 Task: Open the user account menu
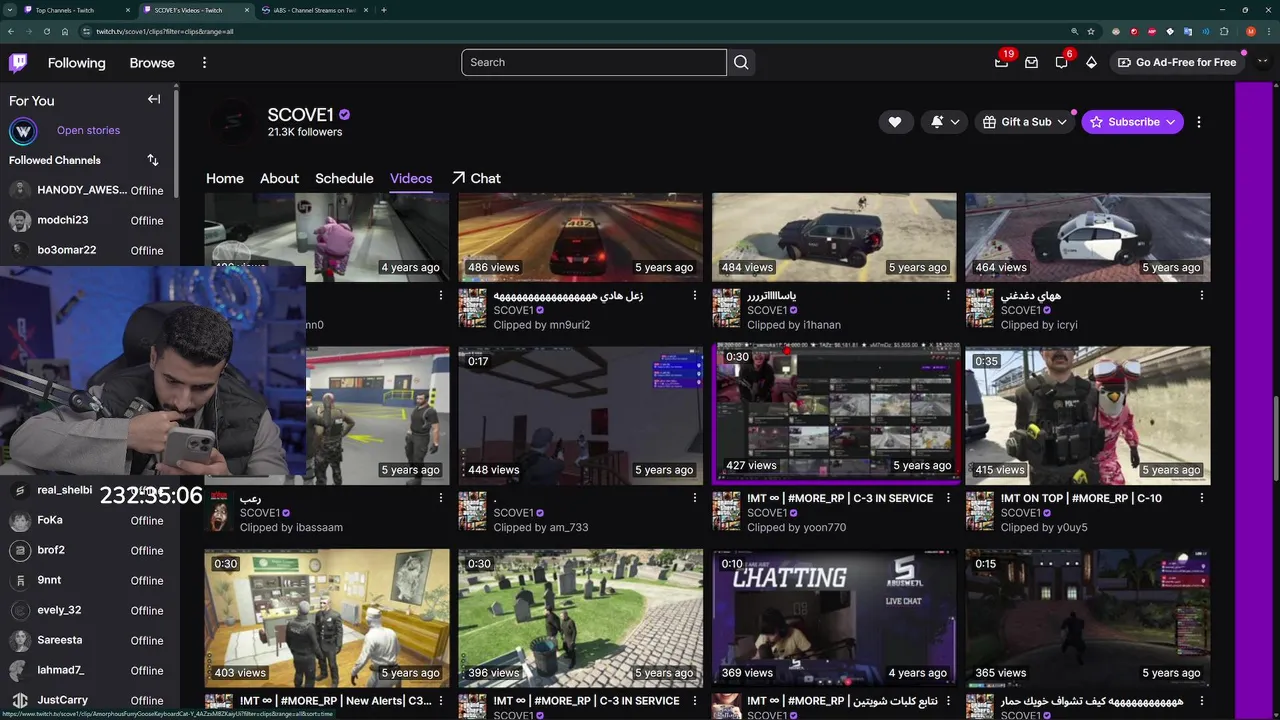click(1262, 62)
